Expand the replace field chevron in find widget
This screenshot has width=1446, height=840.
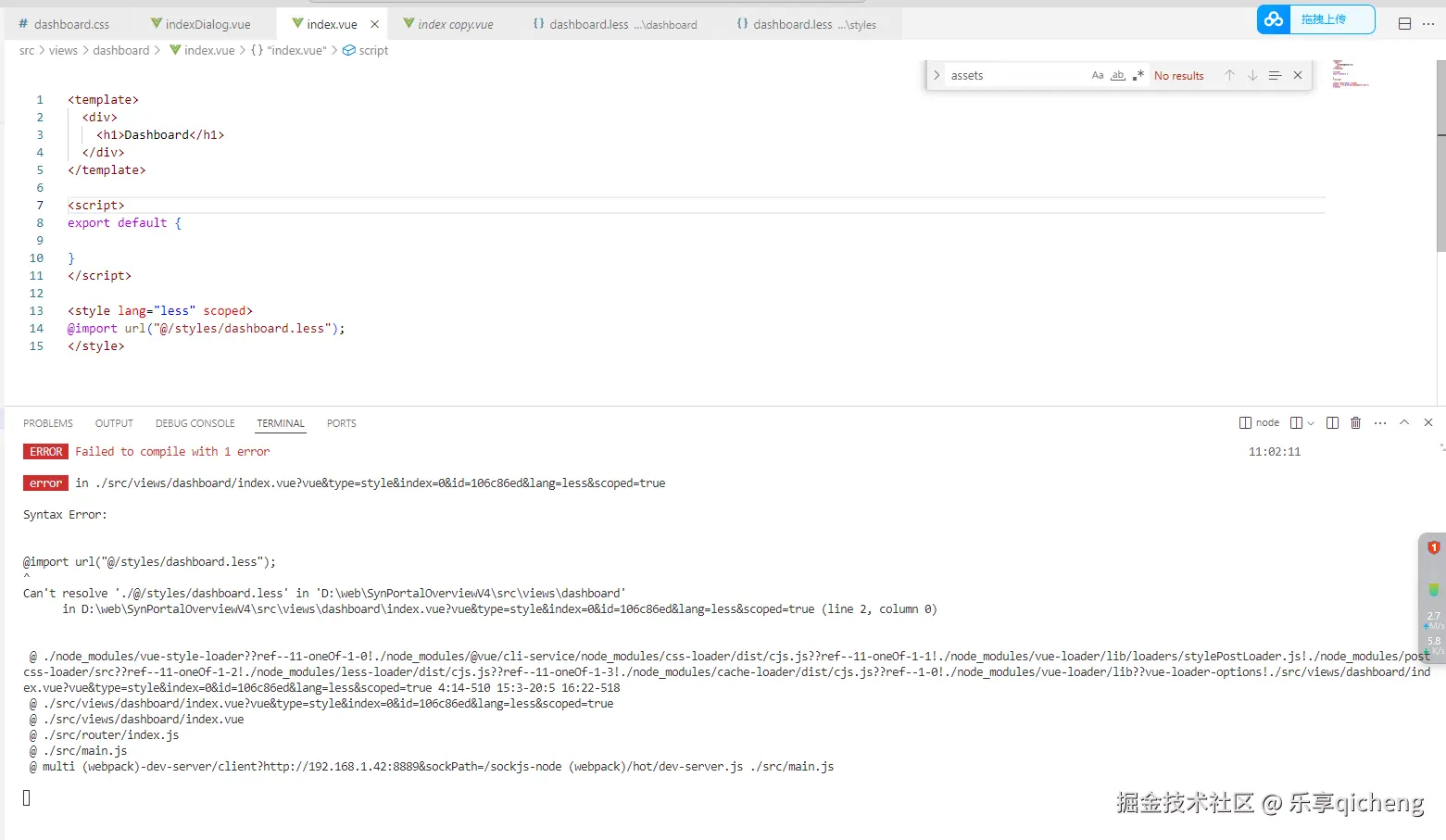click(937, 76)
